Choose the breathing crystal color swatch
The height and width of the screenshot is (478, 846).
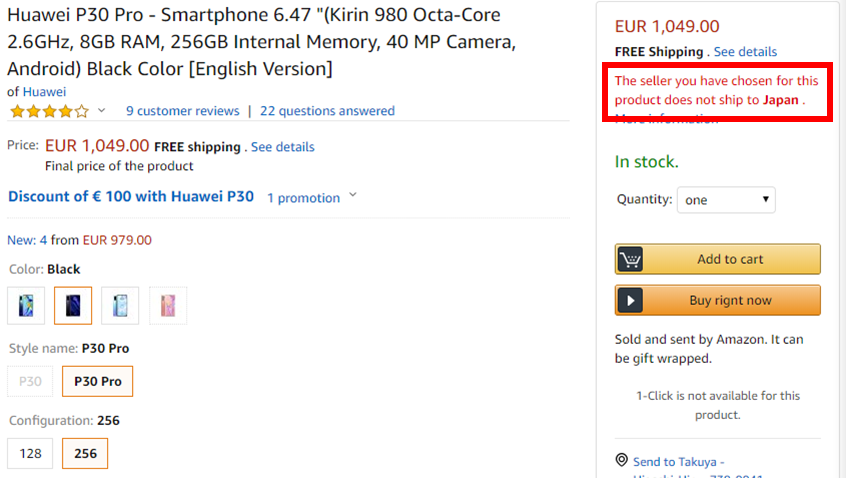tap(120, 306)
